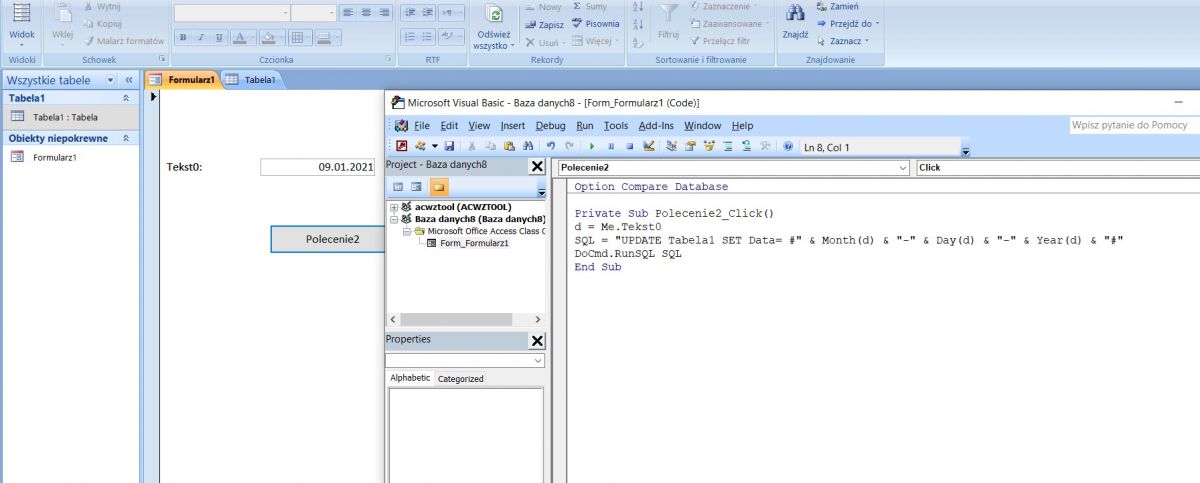This screenshot has height=483, width=1200.
Task: Click the Filtruj funnel icon
Action: click(668, 22)
